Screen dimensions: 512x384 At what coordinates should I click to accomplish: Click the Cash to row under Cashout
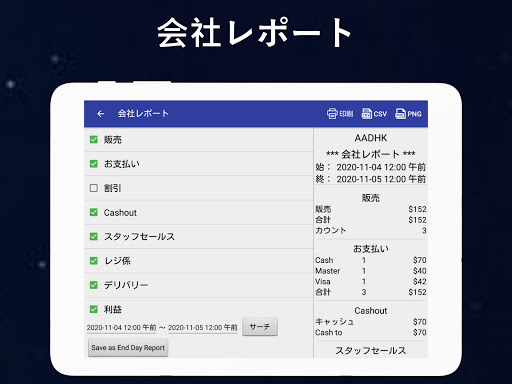click(x=371, y=332)
